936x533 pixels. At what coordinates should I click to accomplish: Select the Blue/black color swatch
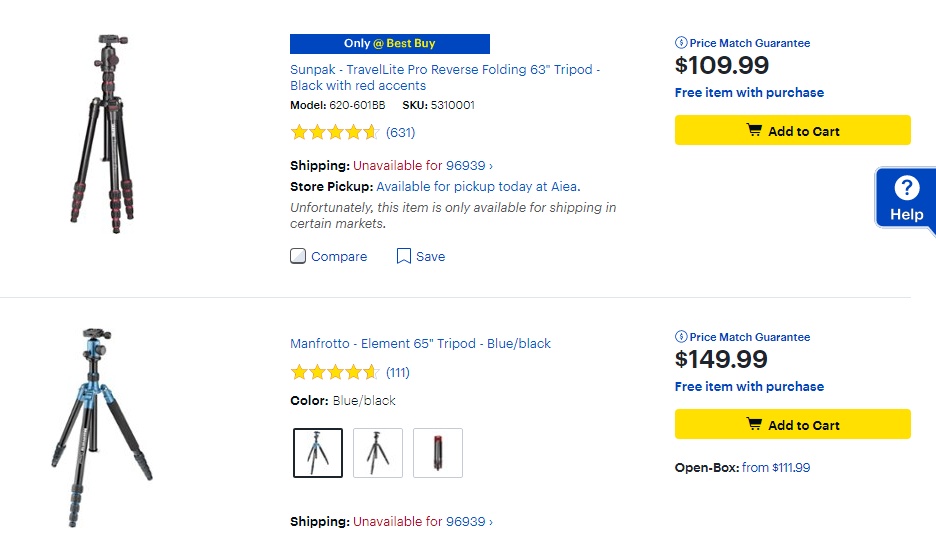[x=318, y=453]
